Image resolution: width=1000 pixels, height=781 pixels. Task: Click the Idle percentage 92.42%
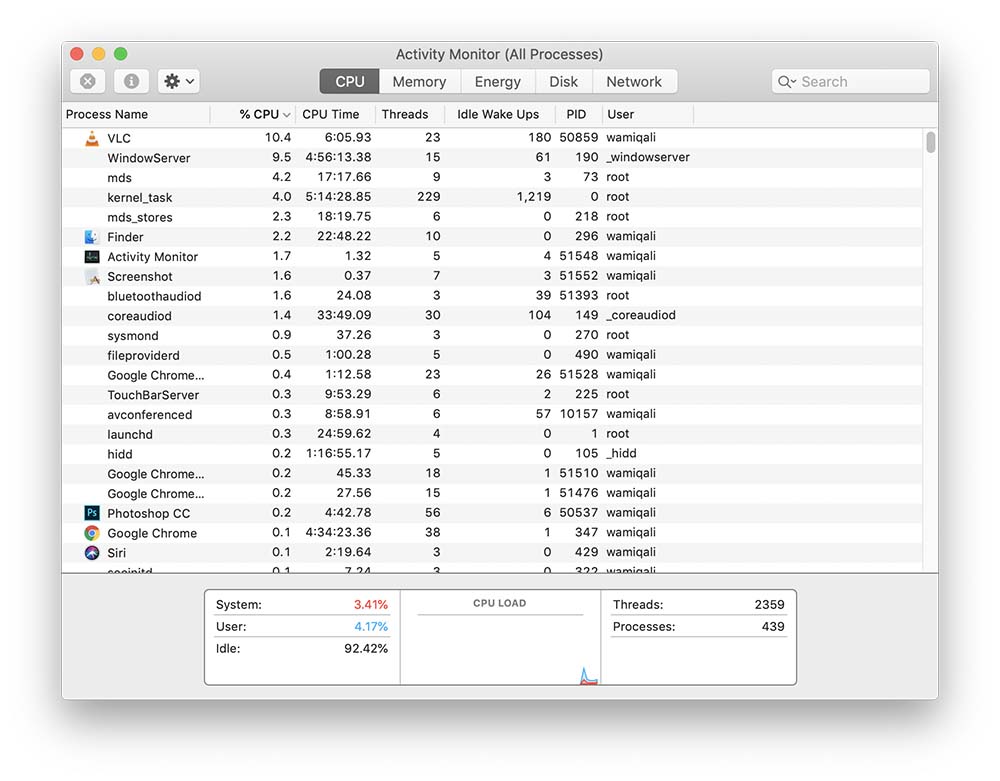(x=365, y=649)
